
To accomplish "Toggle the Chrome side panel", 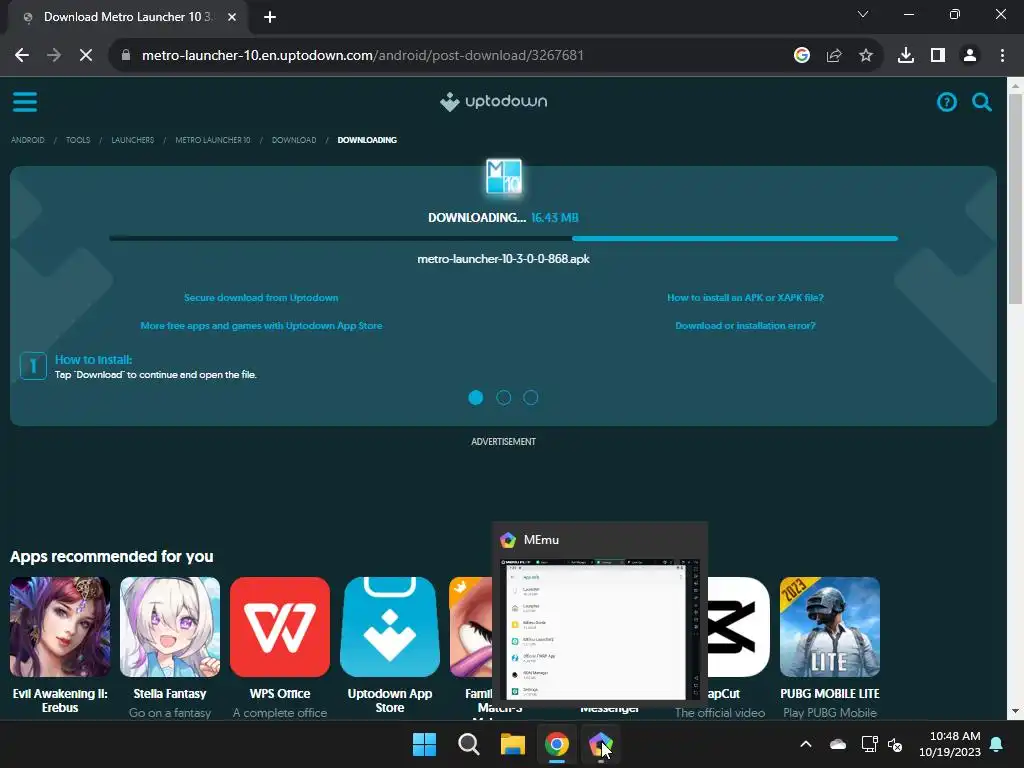I will click(937, 56).
